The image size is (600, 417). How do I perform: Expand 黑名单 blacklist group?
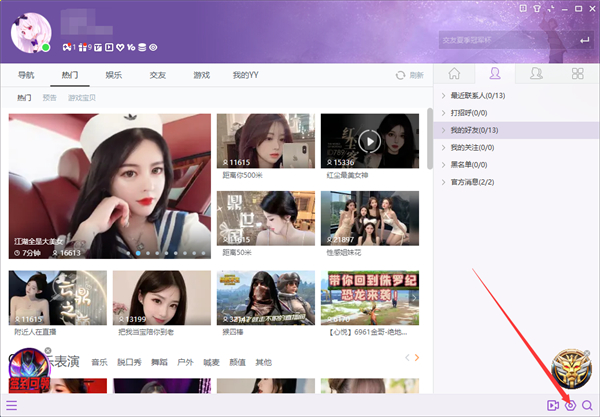tap(465, 164)
